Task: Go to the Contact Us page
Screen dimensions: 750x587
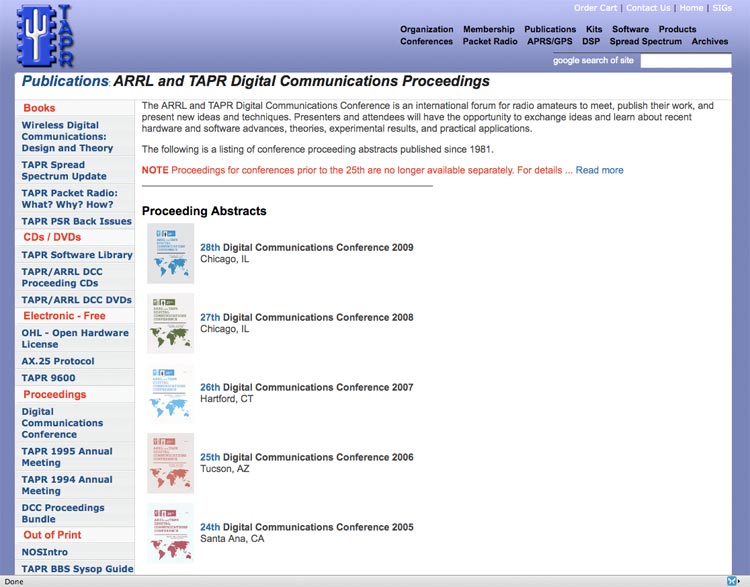Action: [648, 8]
